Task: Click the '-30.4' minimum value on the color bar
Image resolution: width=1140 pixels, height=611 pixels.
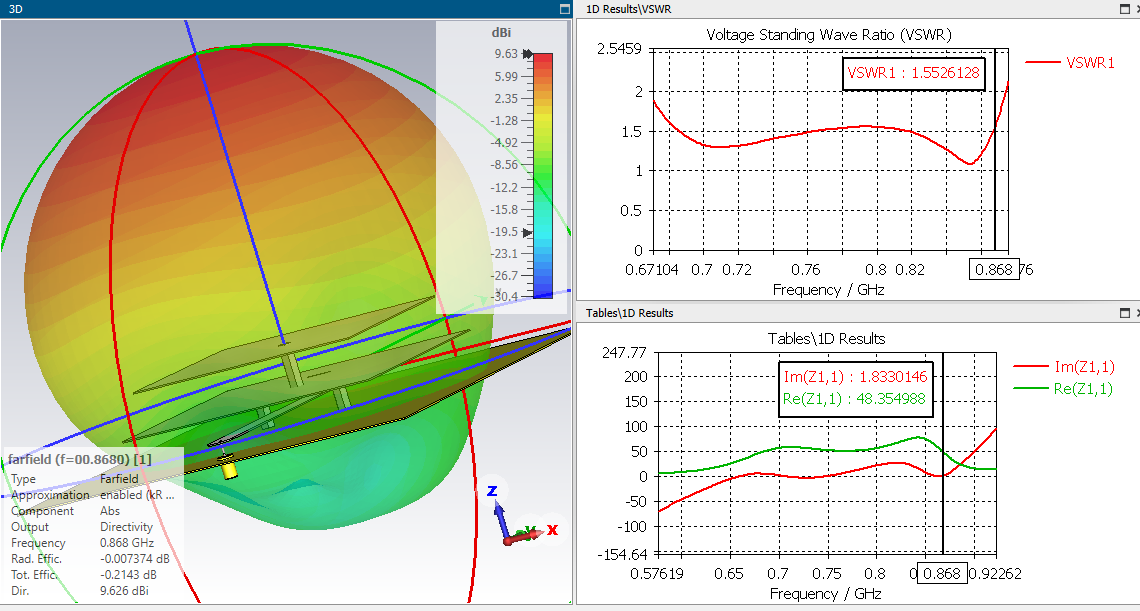Action: [504, 297]
